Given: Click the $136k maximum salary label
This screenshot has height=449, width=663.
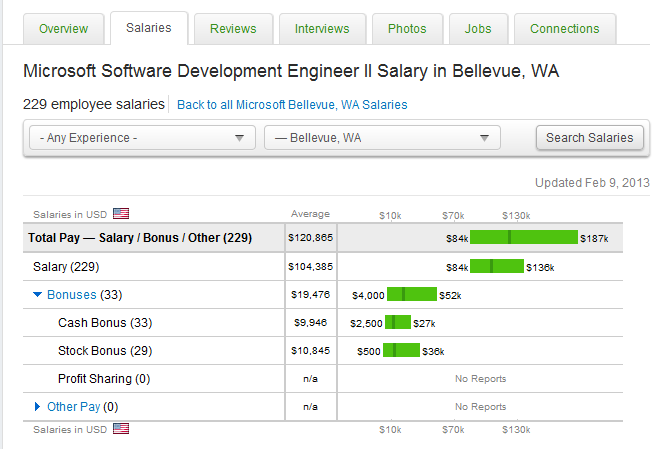Looking at the screenshot, I should pyautogui.click(x=540, y=267).
